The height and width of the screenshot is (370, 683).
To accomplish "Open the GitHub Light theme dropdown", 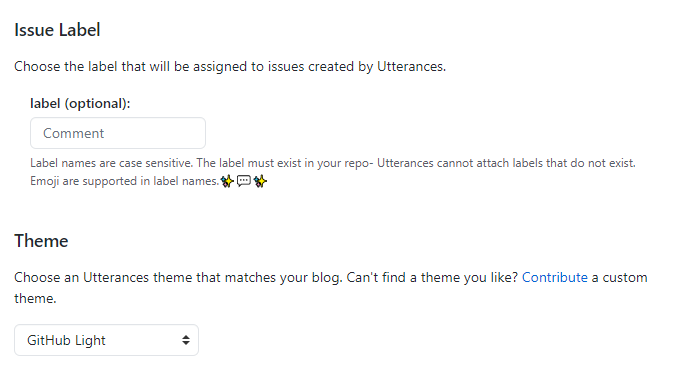I will click(106, 340).
